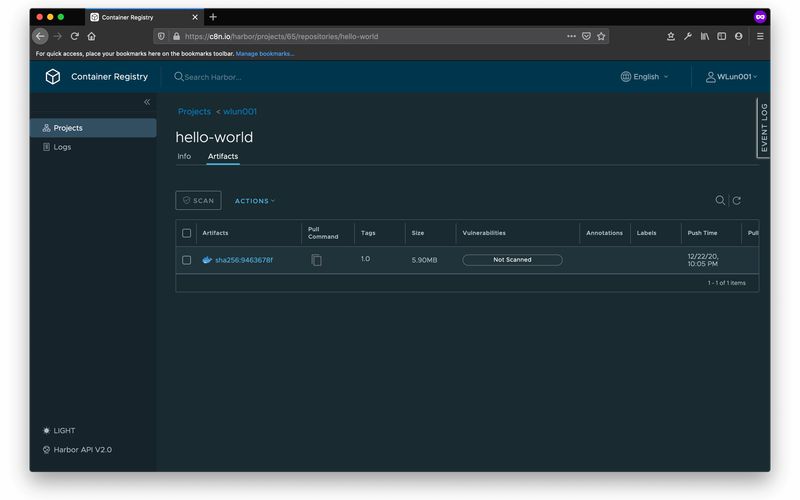Open Projects in the sidebar
800x500 pixels.
(x=93, y=128)
